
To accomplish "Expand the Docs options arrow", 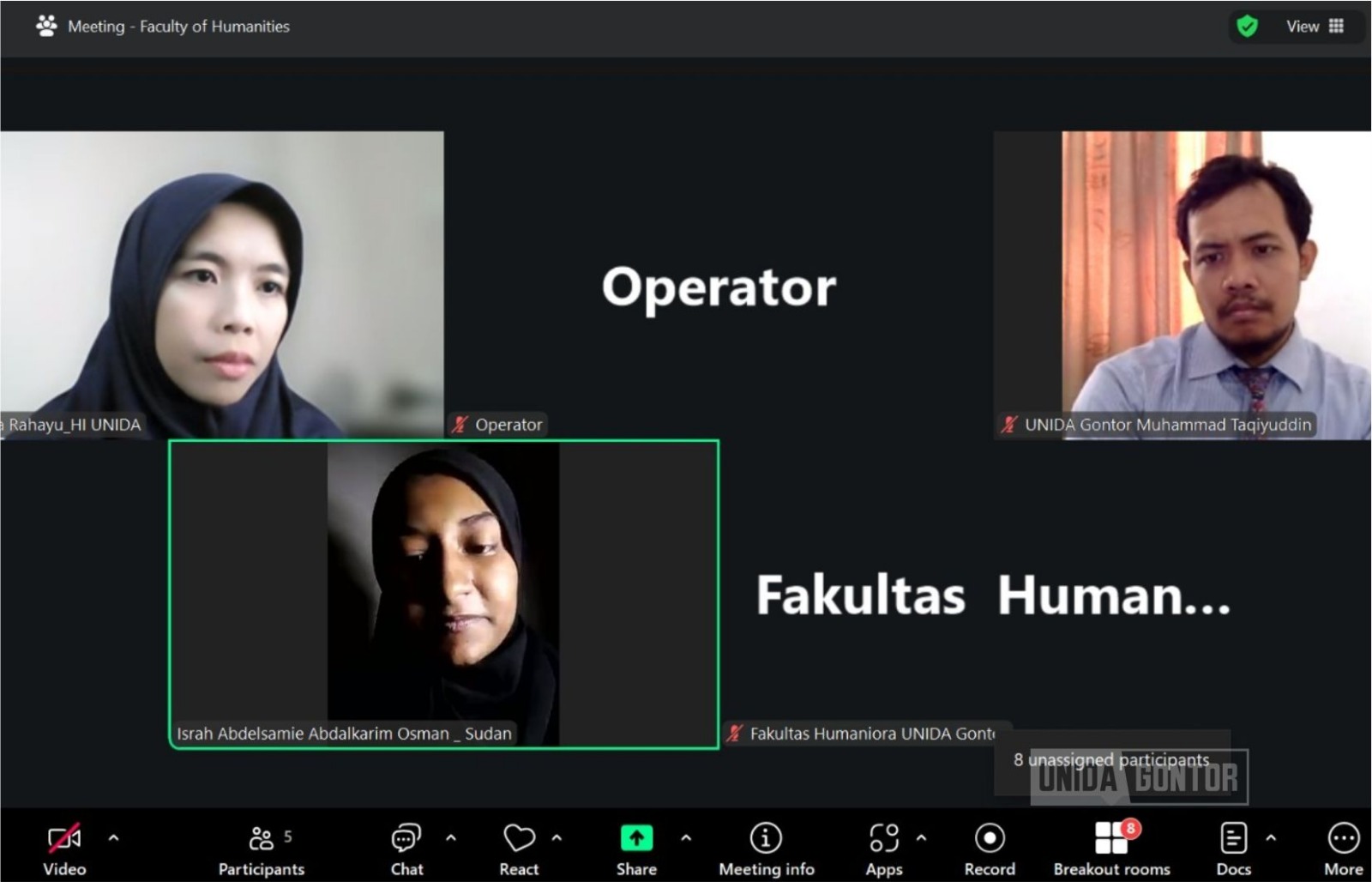I will (1271, 837).
